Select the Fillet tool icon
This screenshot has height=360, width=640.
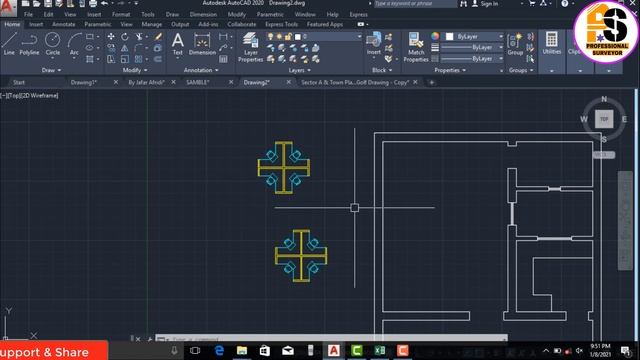tap(139, 48)
